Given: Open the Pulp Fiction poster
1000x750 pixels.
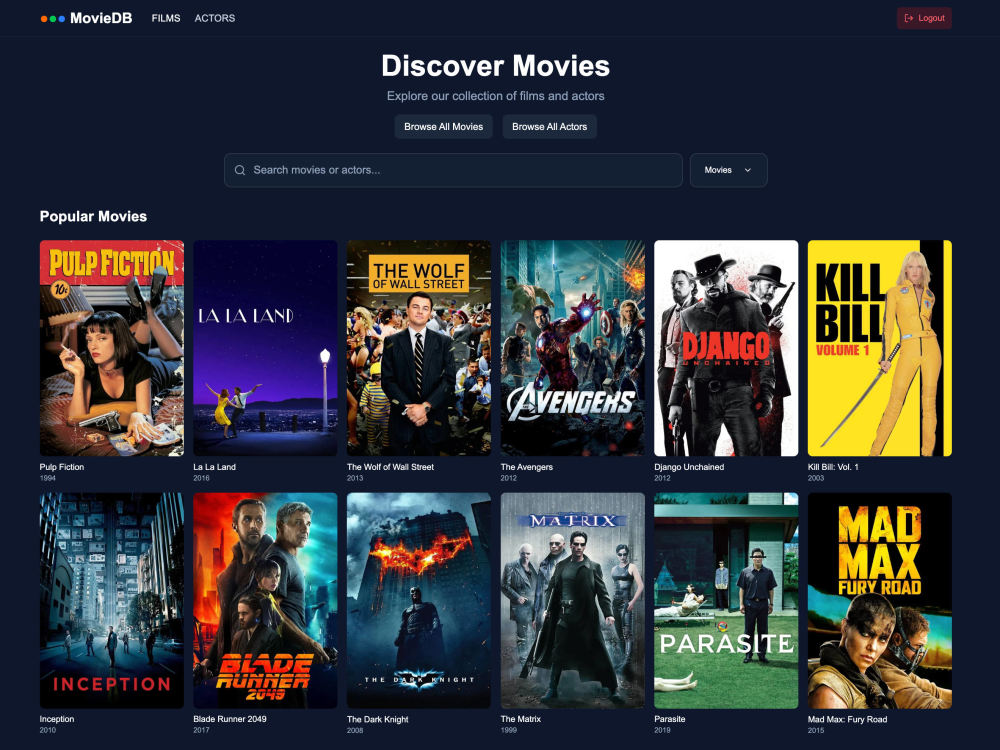Looking at the screenshot, I should click(112, 348).
